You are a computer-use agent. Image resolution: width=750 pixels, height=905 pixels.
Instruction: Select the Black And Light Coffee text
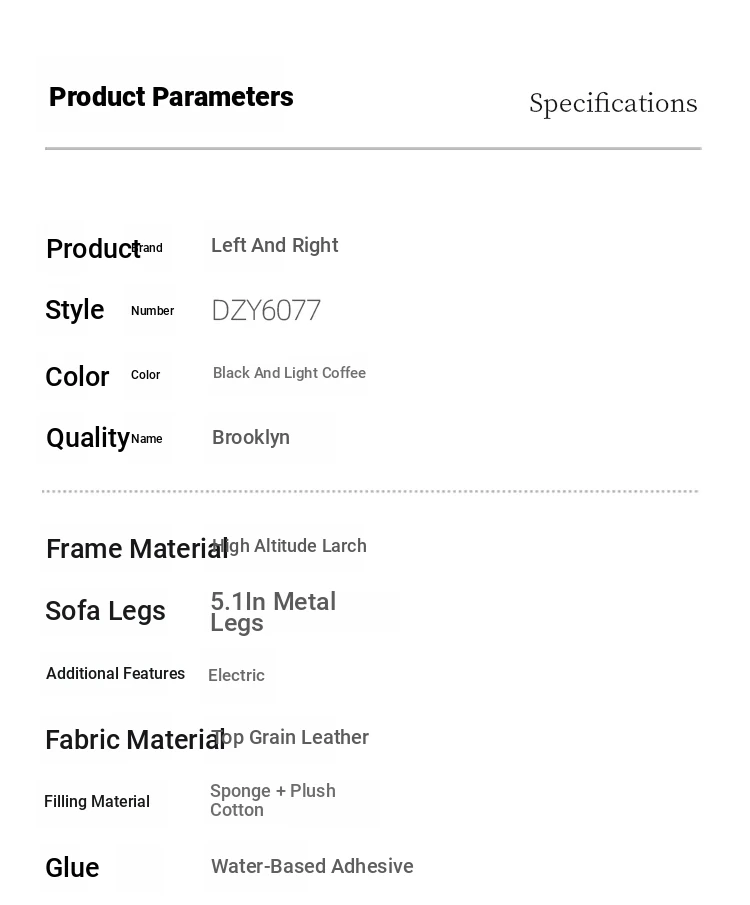click(289, 373)
